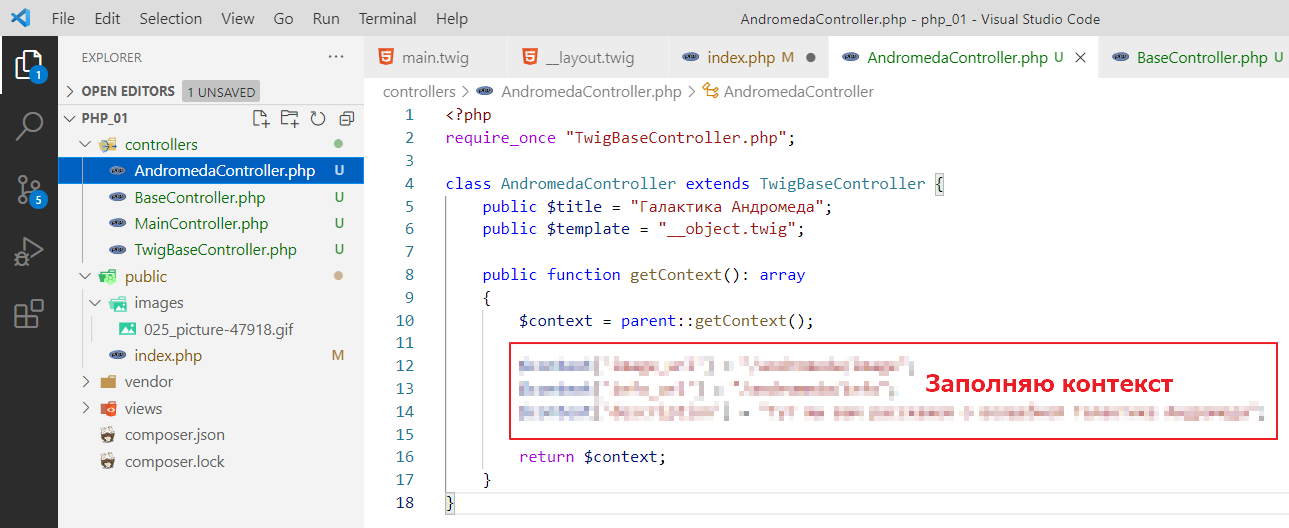The image size is (1289, 528).
Task: Collapse all folders in explorer
Action: [x=346, y=119]
